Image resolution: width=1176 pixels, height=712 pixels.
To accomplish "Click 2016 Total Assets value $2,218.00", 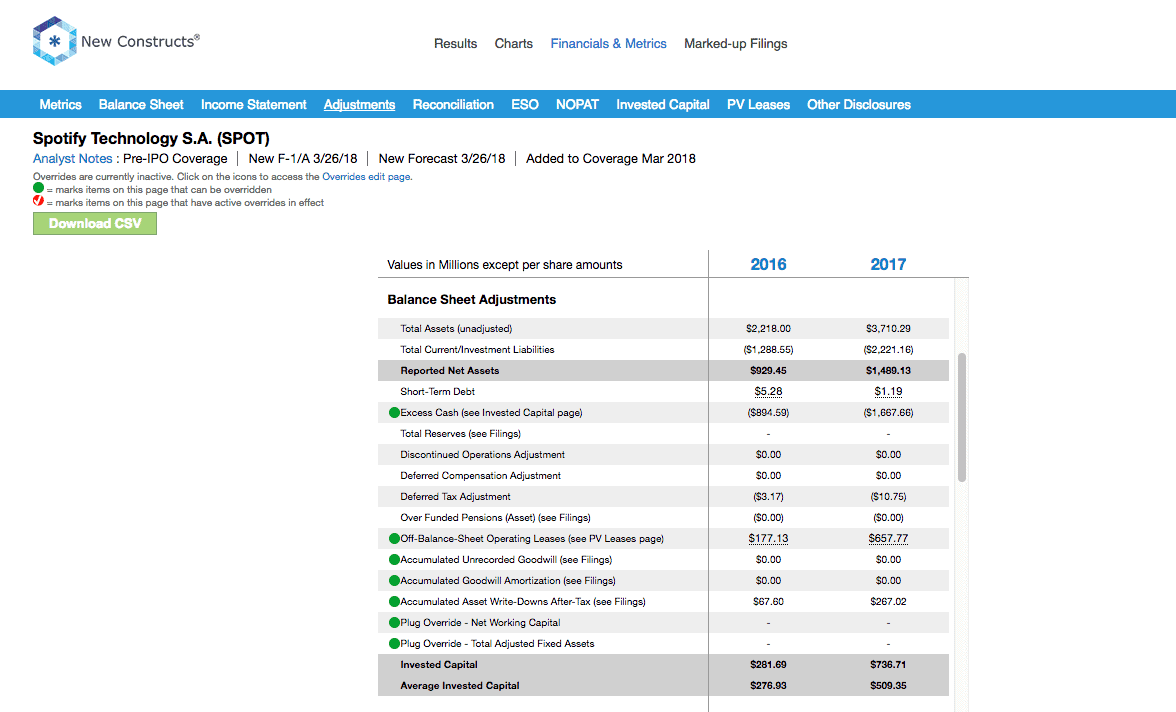I will [x=768, y=329].
